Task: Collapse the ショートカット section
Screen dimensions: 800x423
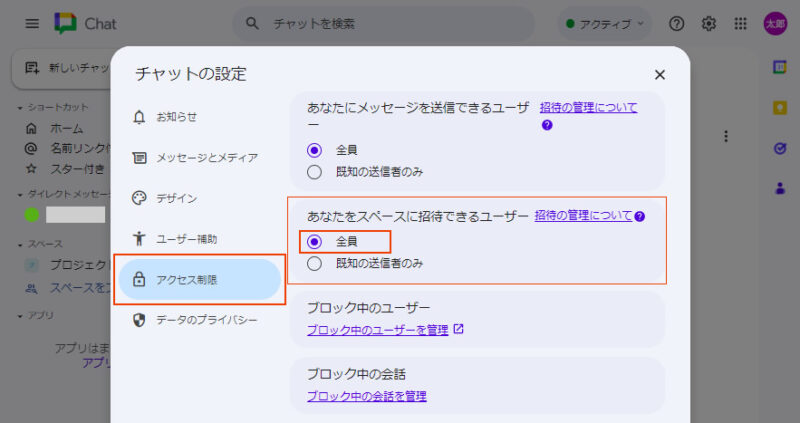Action: [x=20, y=107]
